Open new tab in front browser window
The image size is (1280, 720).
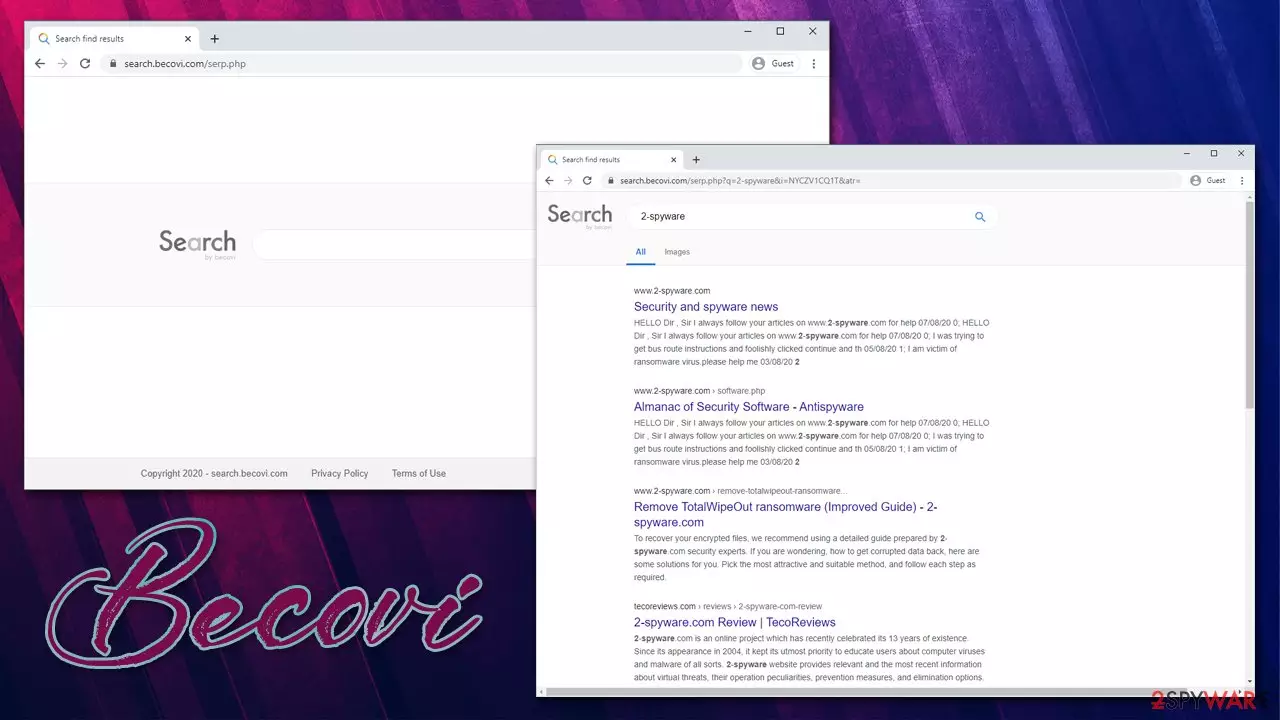tap(696, 160)
